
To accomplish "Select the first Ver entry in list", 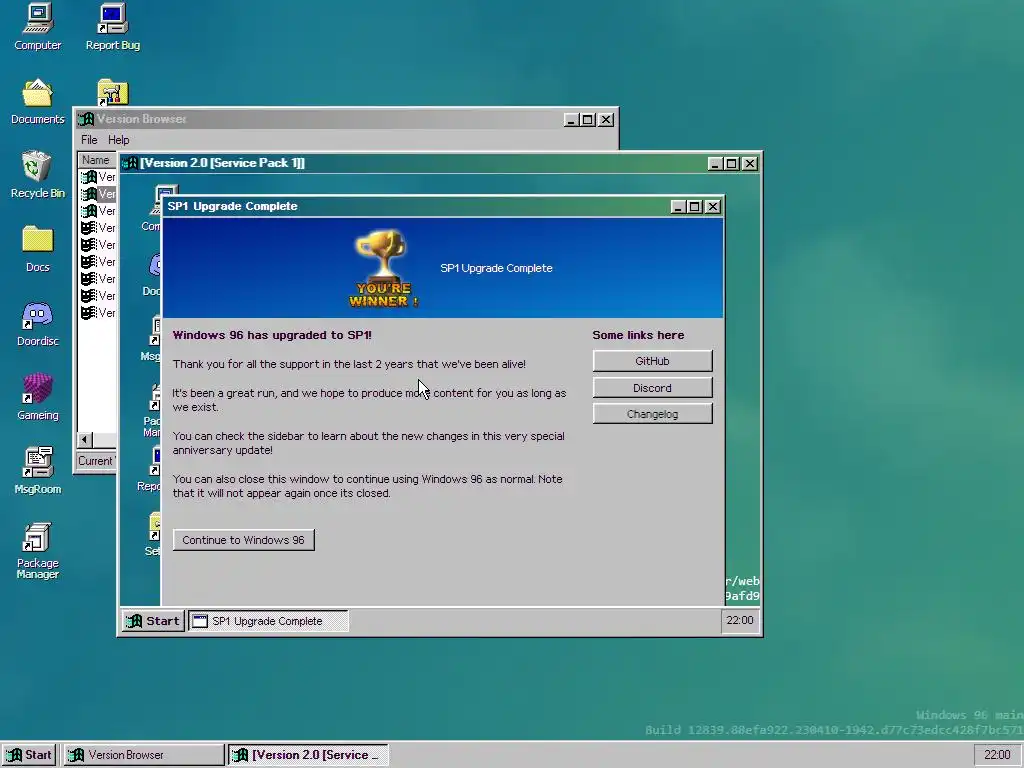I will 98,177.
